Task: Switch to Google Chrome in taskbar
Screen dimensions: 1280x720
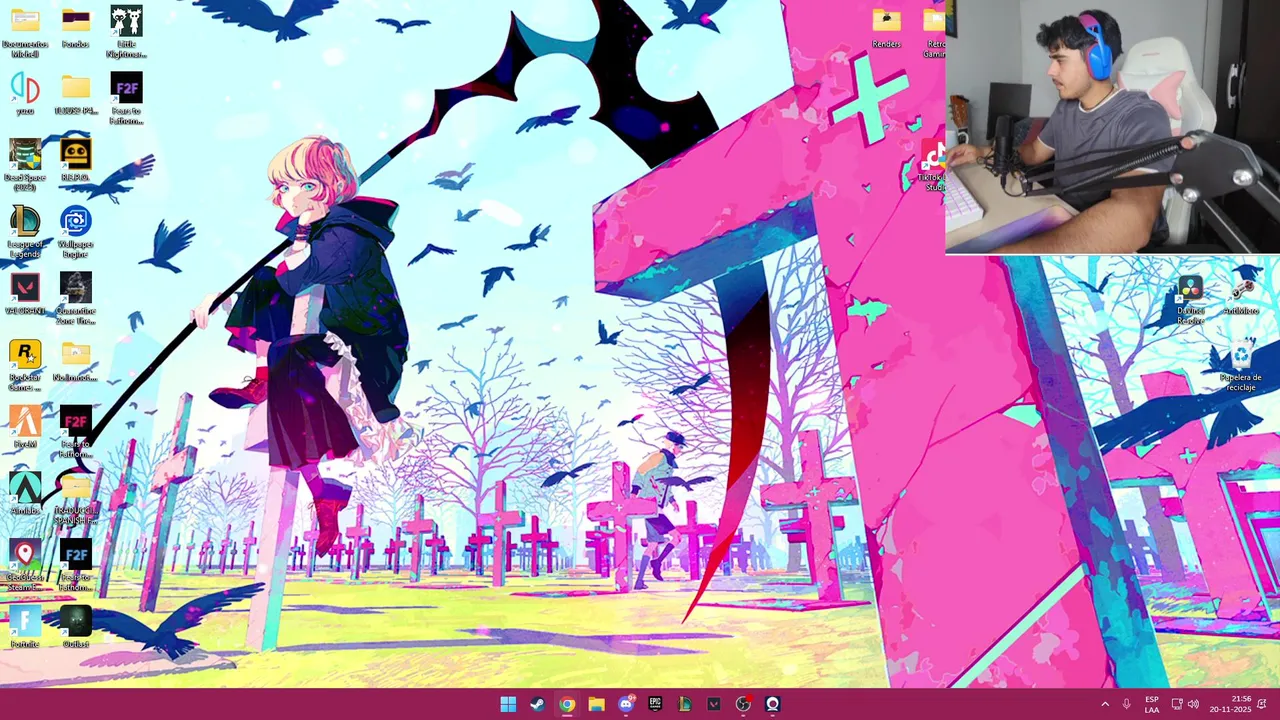Action: tap(567, 704)
